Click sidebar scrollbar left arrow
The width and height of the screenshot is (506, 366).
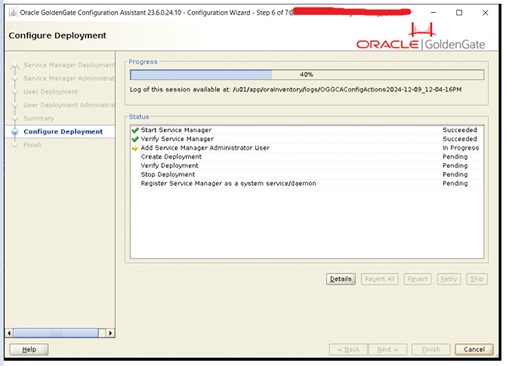[9, 333]
